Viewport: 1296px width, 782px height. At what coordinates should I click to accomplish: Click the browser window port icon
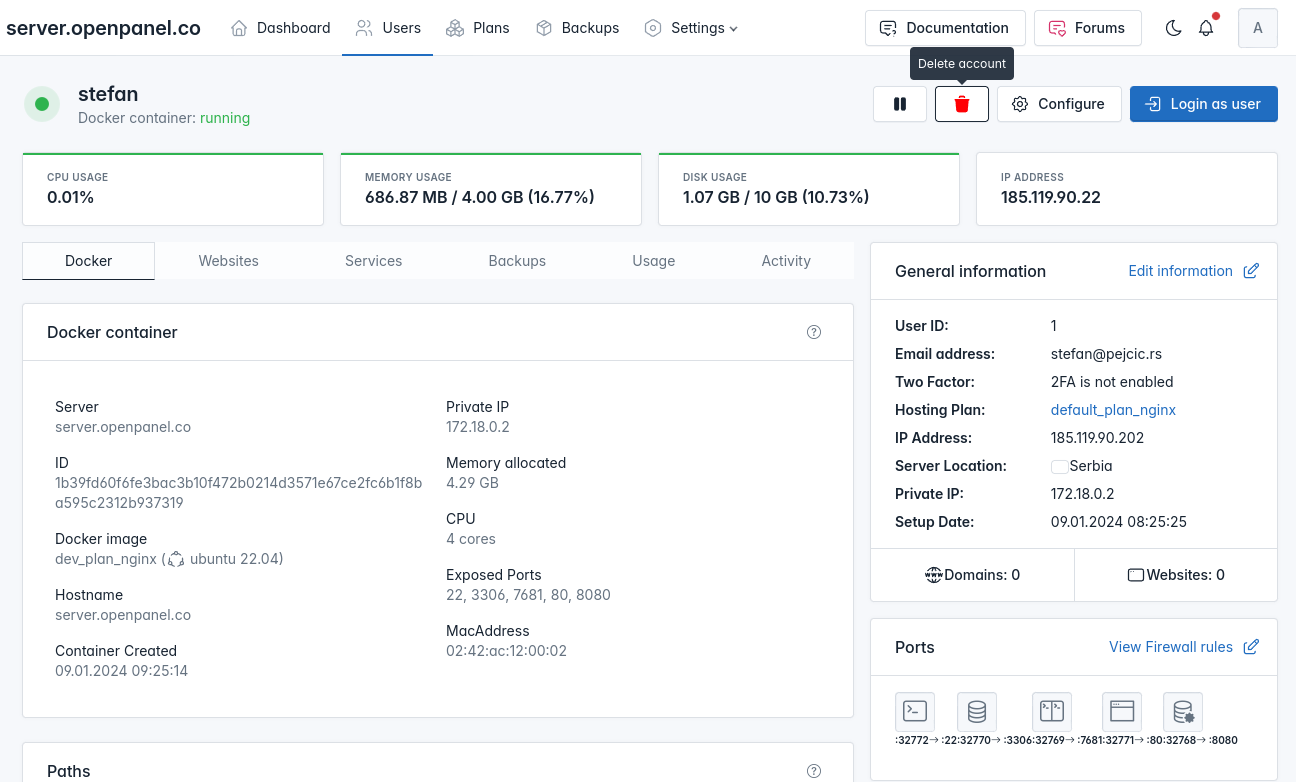point(1121,711)
